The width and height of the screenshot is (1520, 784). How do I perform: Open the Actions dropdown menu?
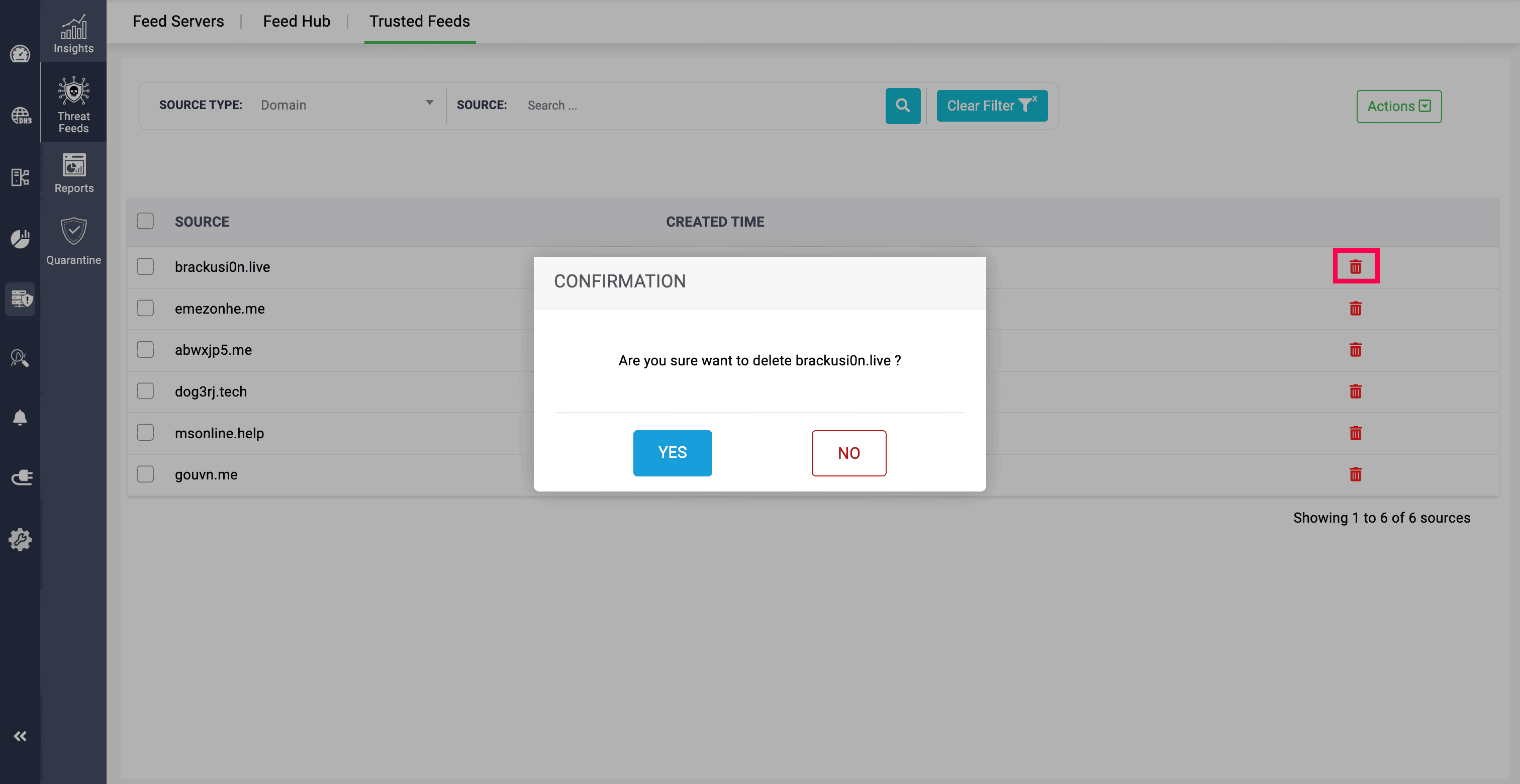click(x=1398, y=106)
